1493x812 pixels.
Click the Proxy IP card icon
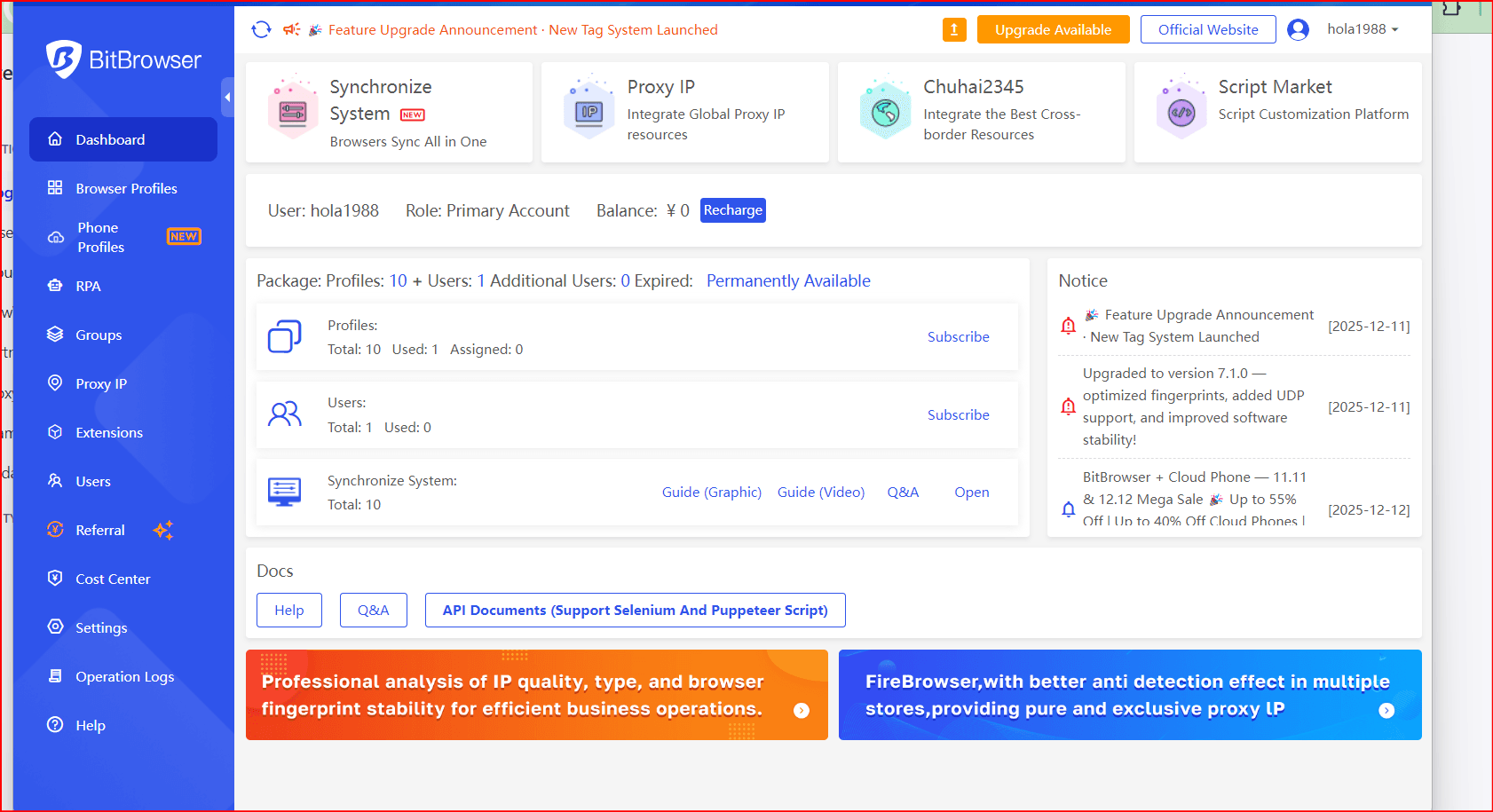[589, 112]
